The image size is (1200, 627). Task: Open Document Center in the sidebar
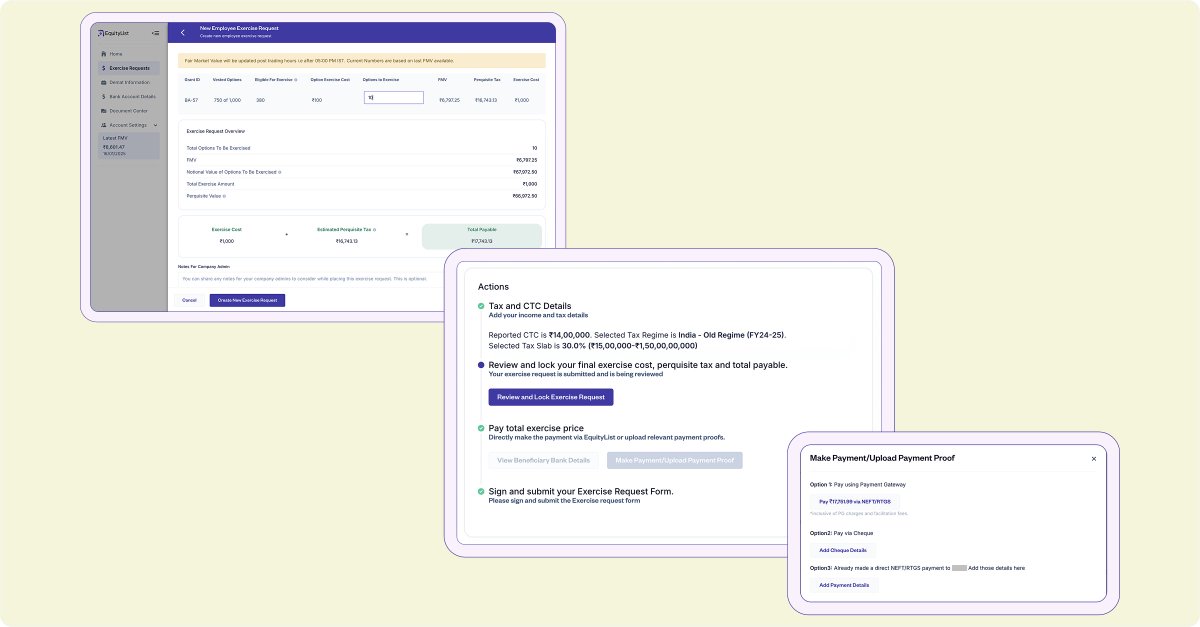point(129,111)
